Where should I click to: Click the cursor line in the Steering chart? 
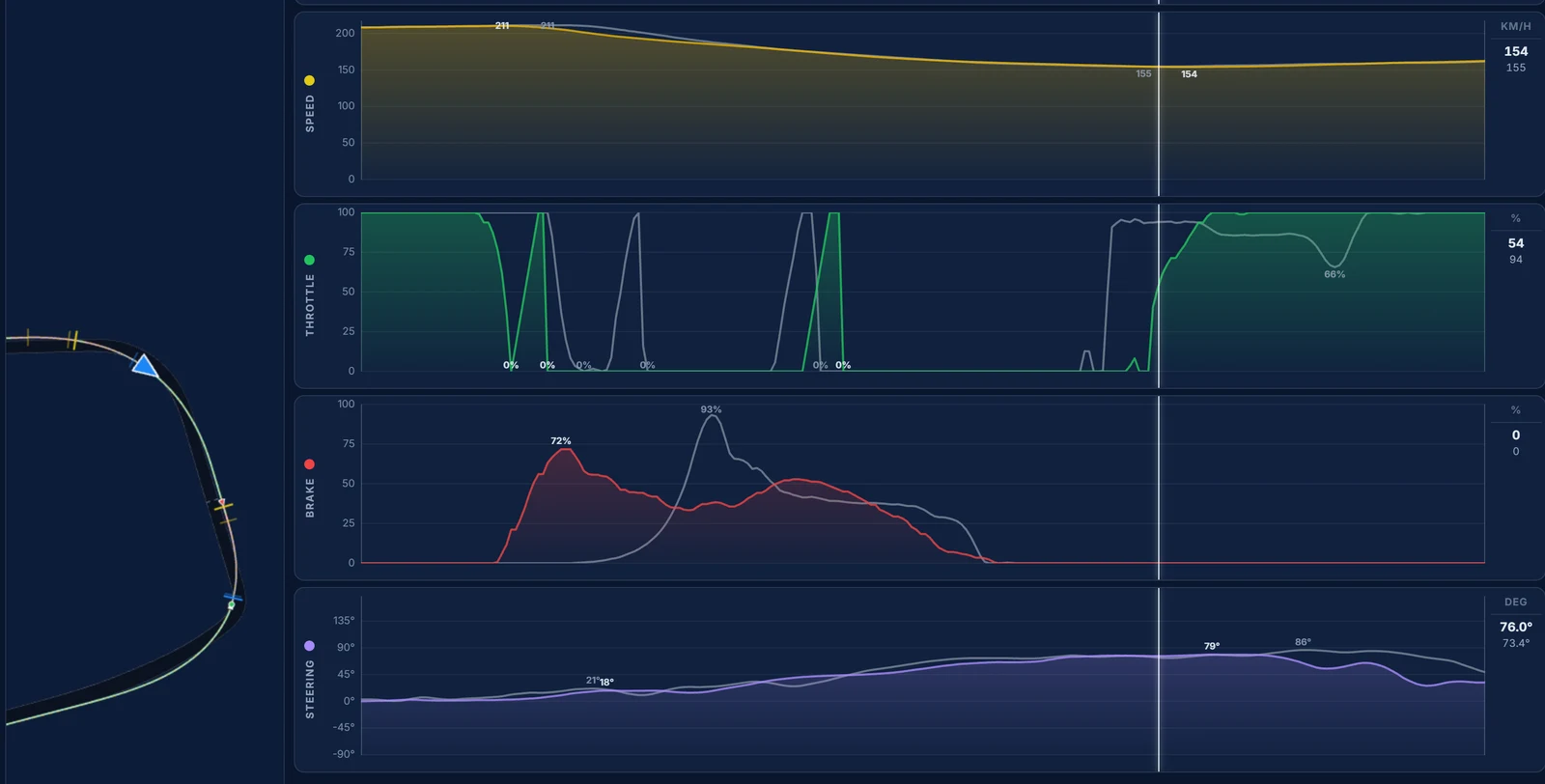[x=1159, y=680]
